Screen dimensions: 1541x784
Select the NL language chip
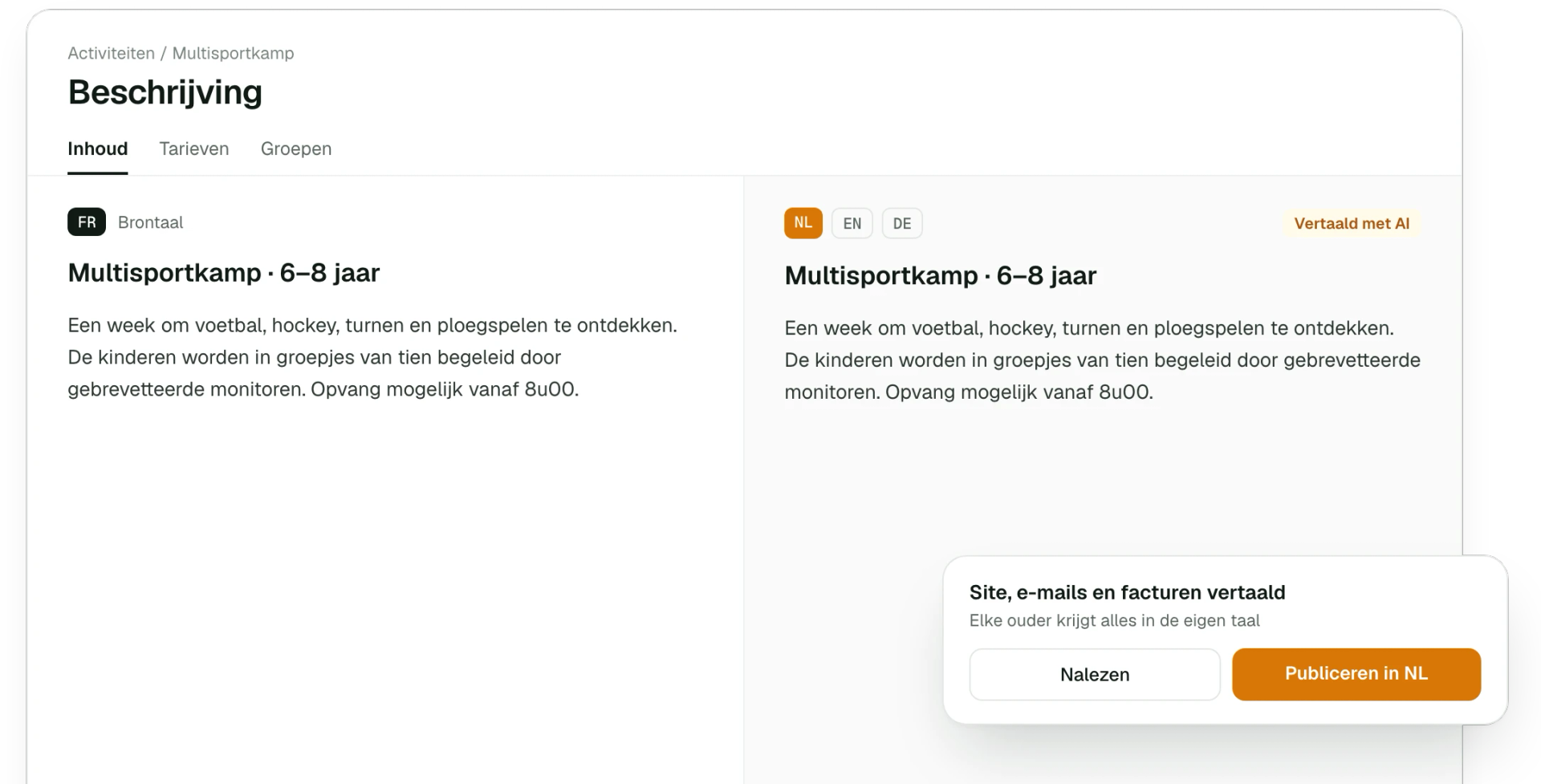pos(803,223)
